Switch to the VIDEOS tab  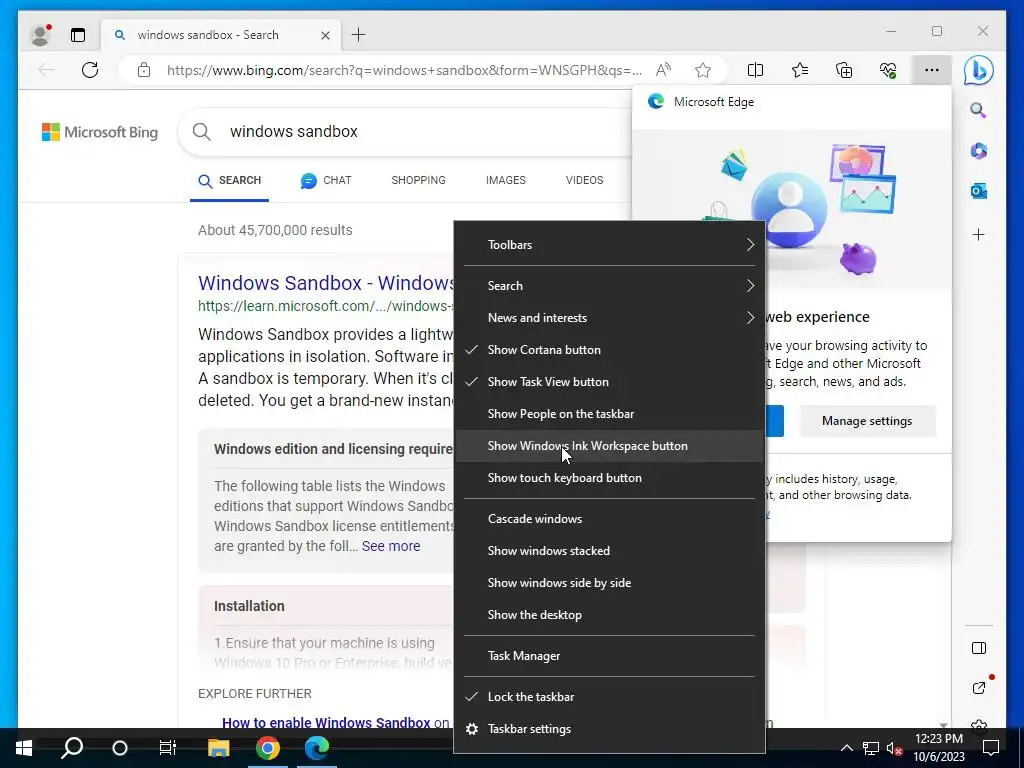[x=584, y=180]
